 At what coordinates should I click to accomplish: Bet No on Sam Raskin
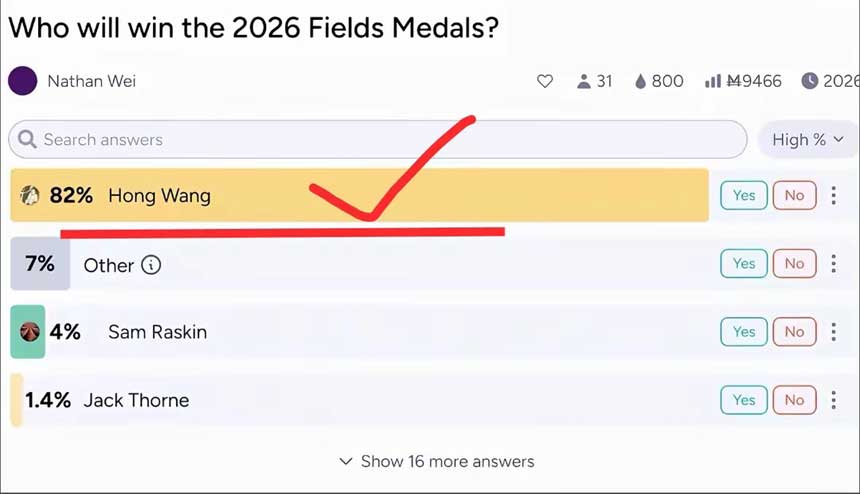794,331
